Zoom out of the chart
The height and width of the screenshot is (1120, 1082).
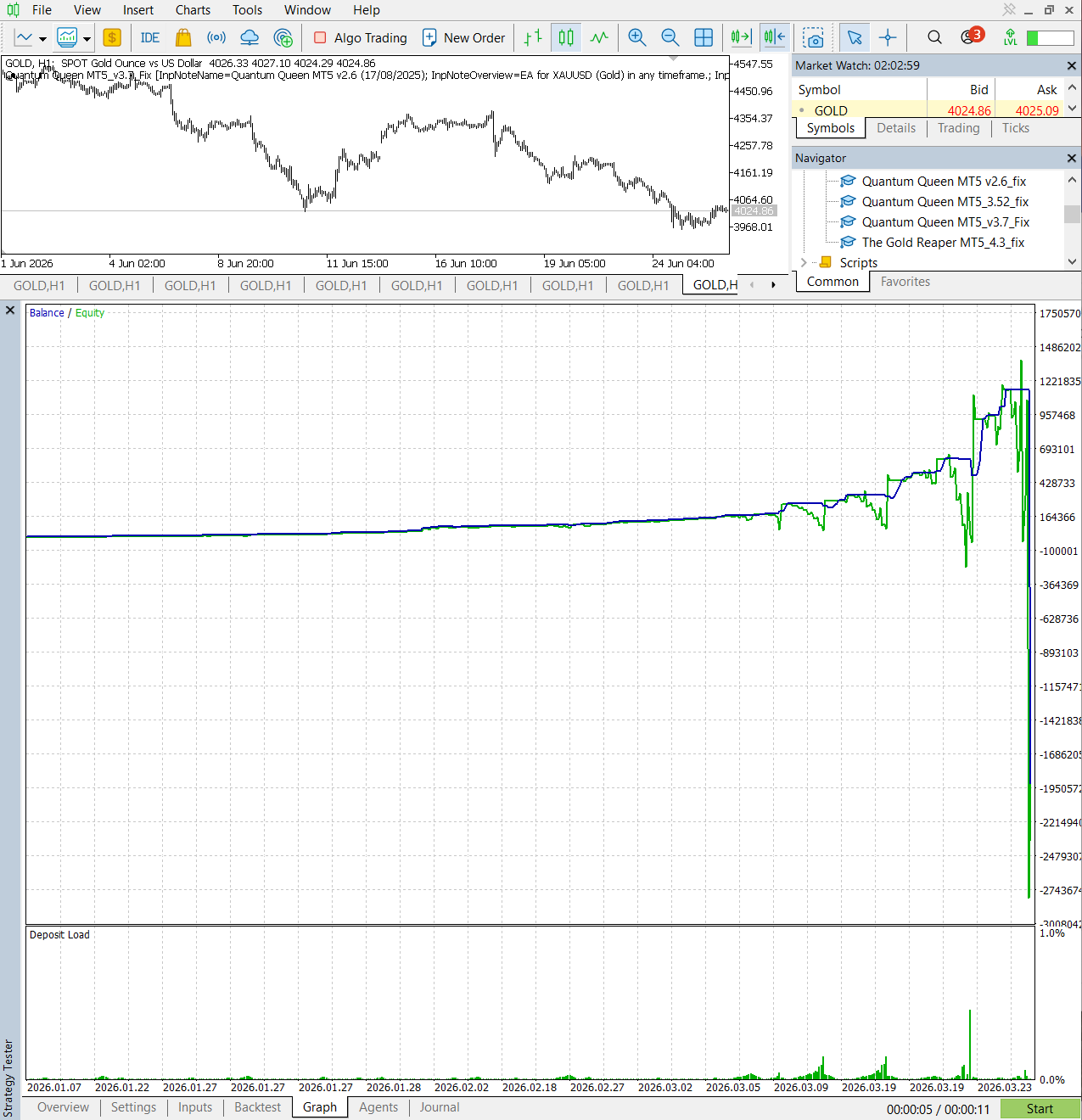click(670, 37)
